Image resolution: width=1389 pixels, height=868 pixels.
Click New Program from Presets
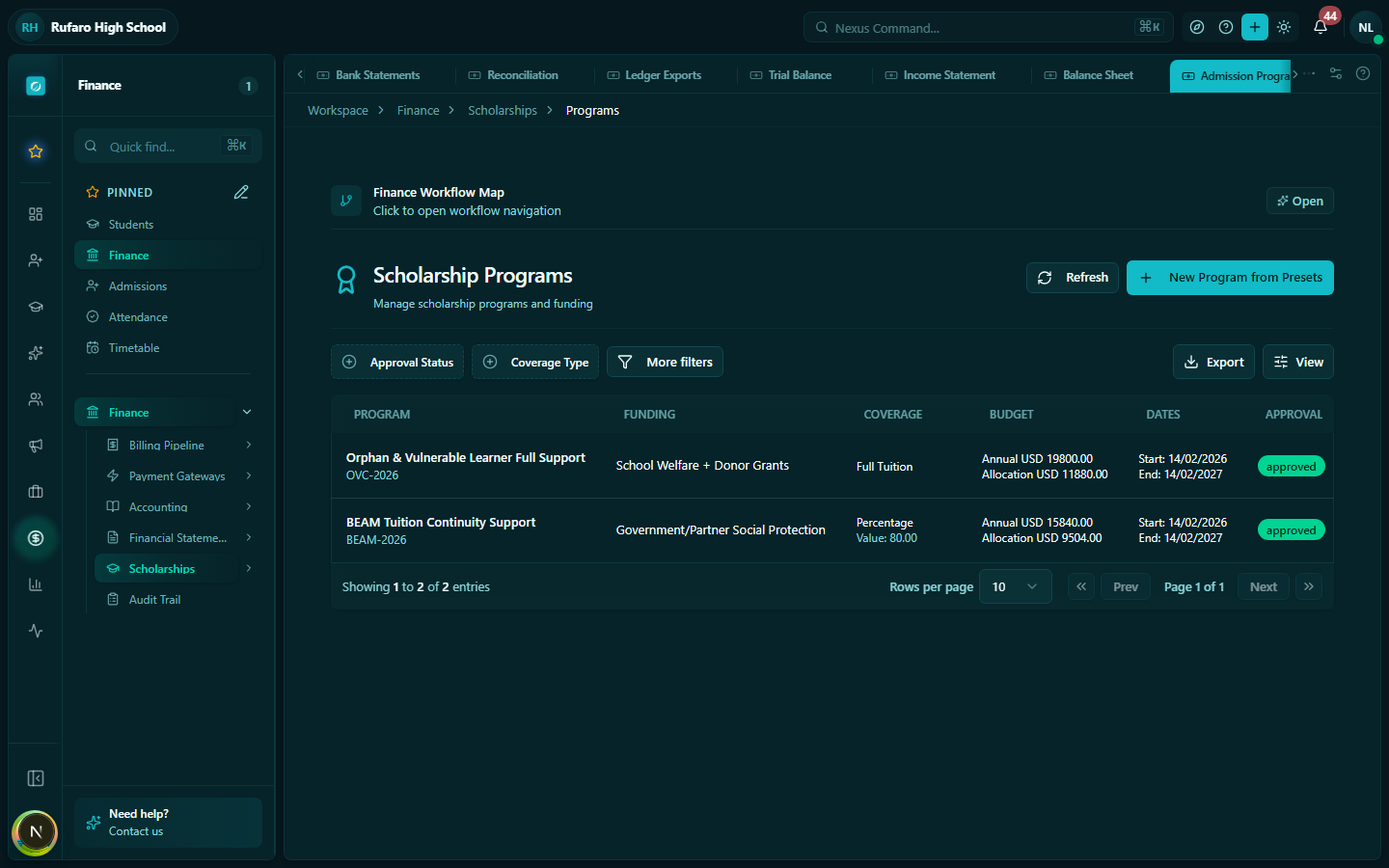point(1230,278)
